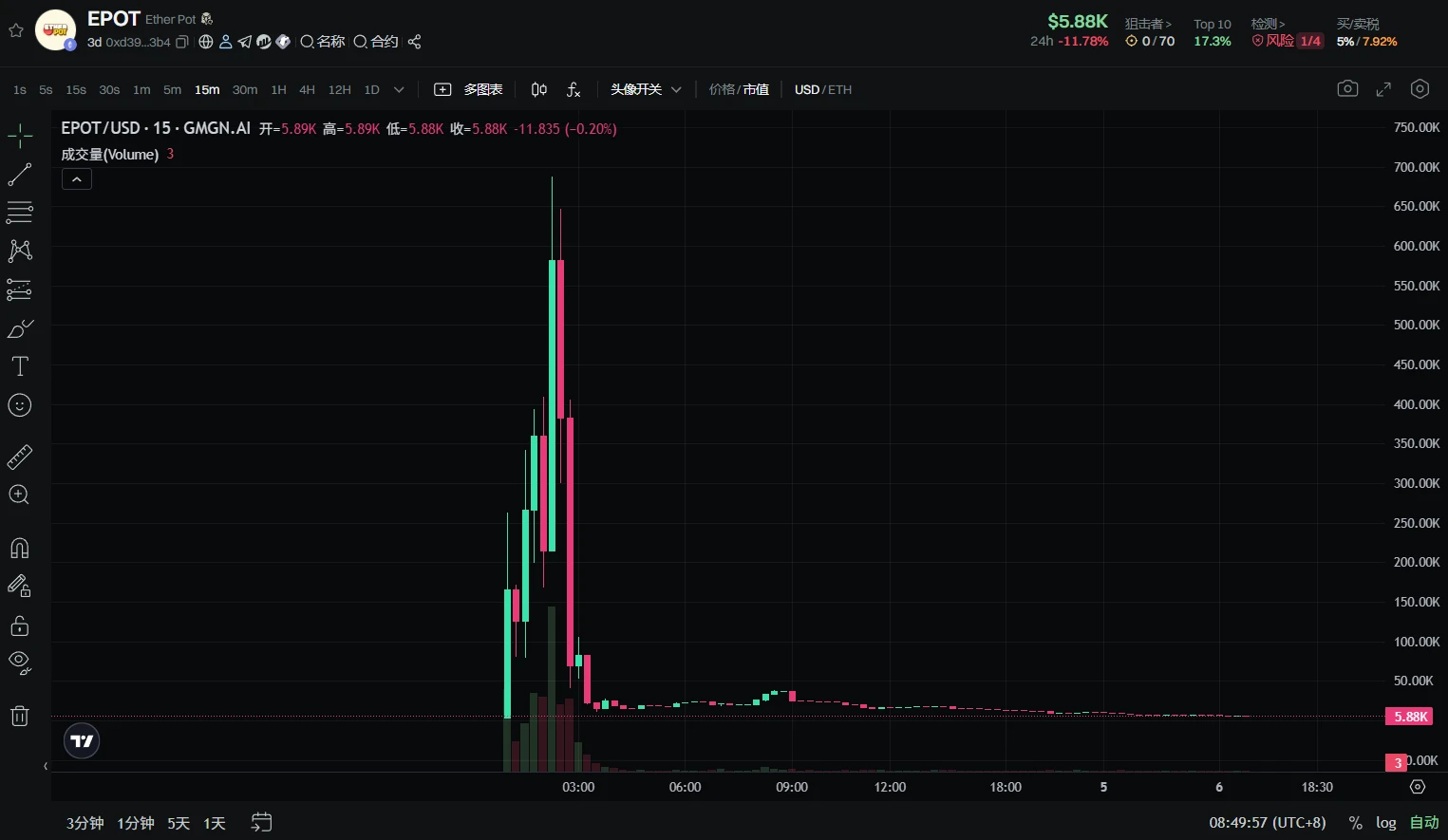Toggle magnet mode
Screen dimensions: 1448x840
pos(20,548)
